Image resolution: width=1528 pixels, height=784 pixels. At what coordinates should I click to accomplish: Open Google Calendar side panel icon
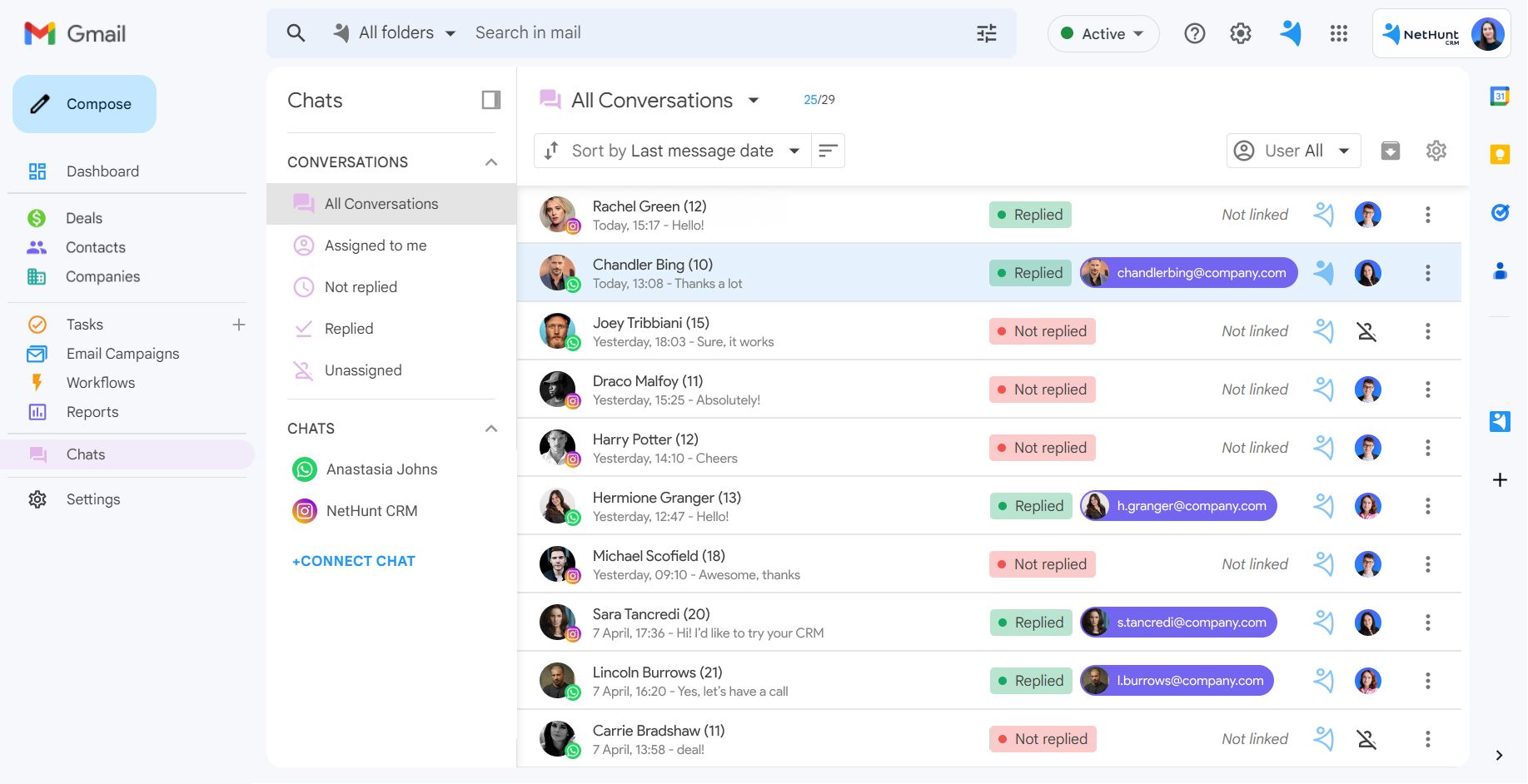pos(1499,97)
